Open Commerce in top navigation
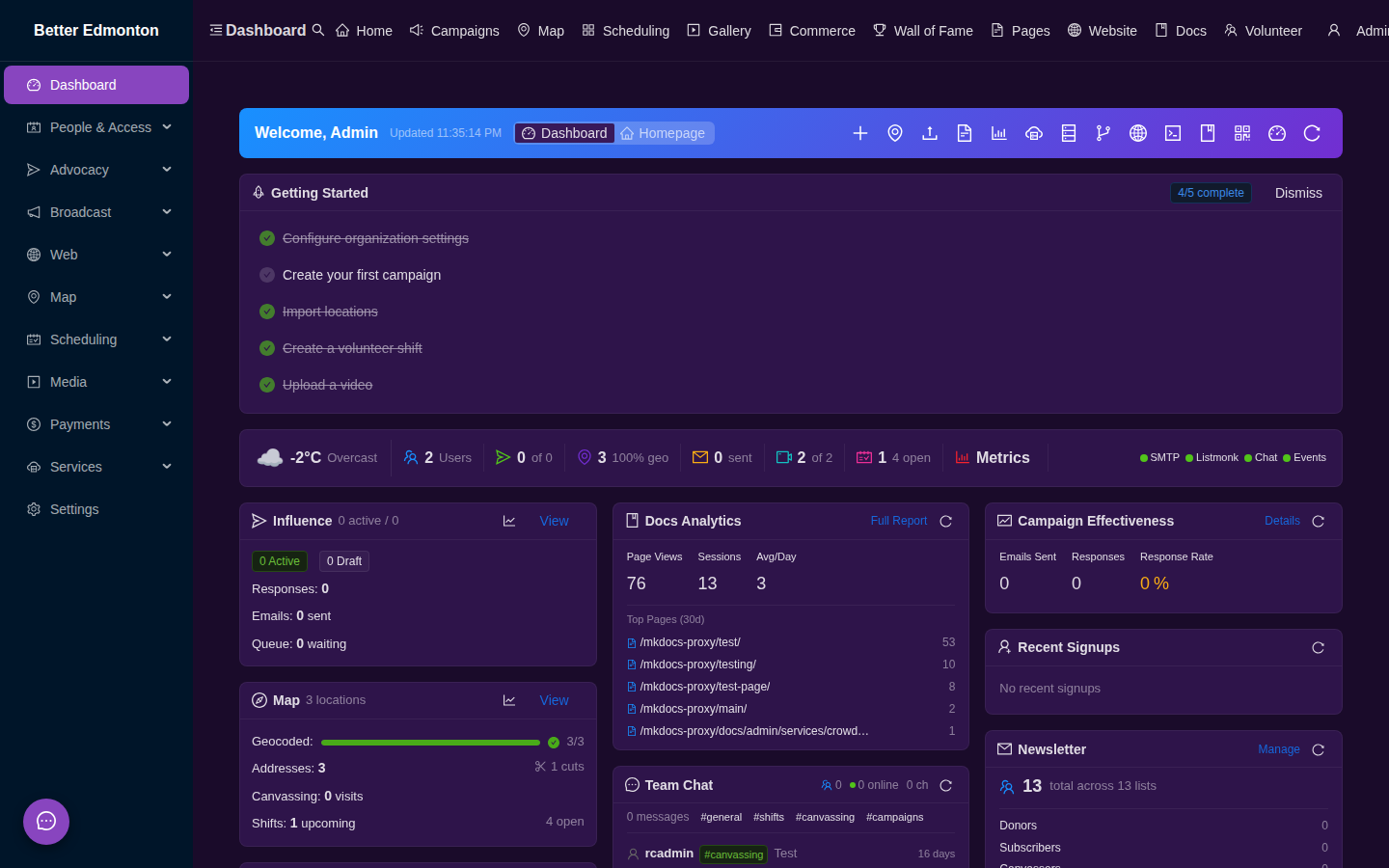 [811, 31]
